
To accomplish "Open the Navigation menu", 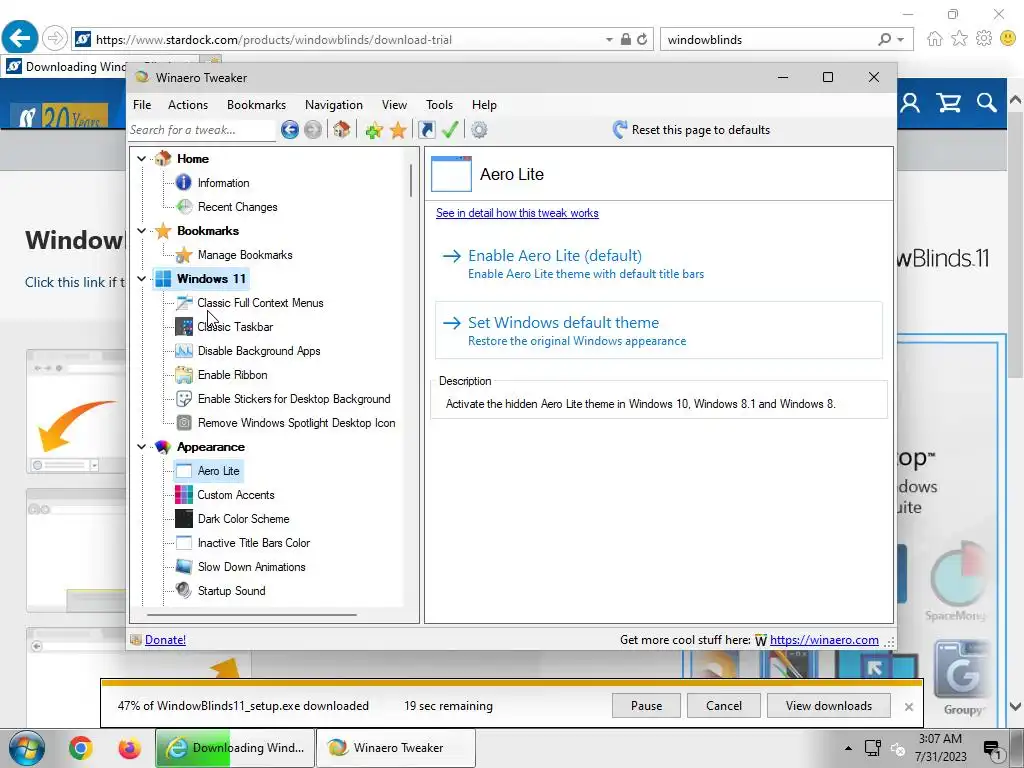I will point(334,104).
